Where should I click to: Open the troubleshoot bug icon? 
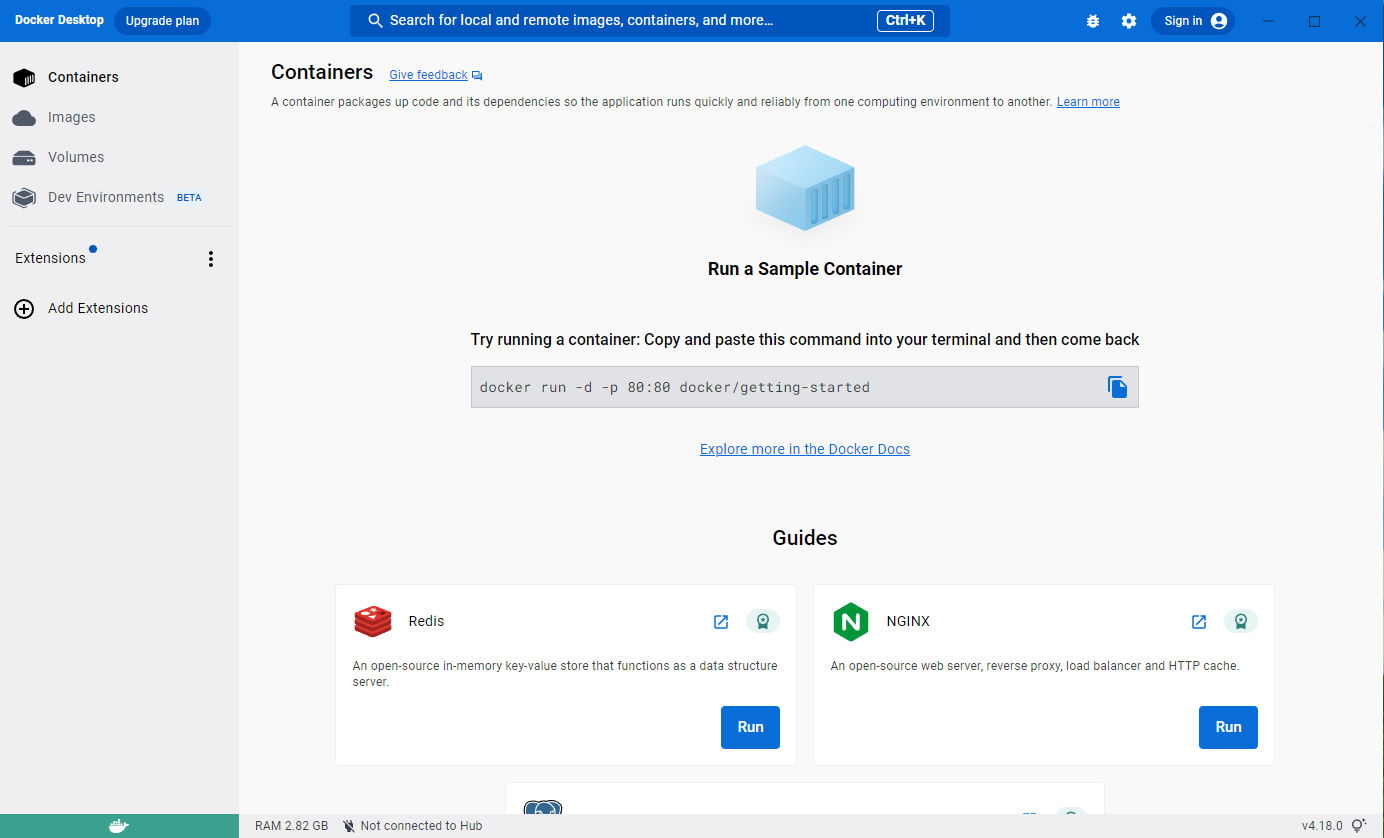1093,21
